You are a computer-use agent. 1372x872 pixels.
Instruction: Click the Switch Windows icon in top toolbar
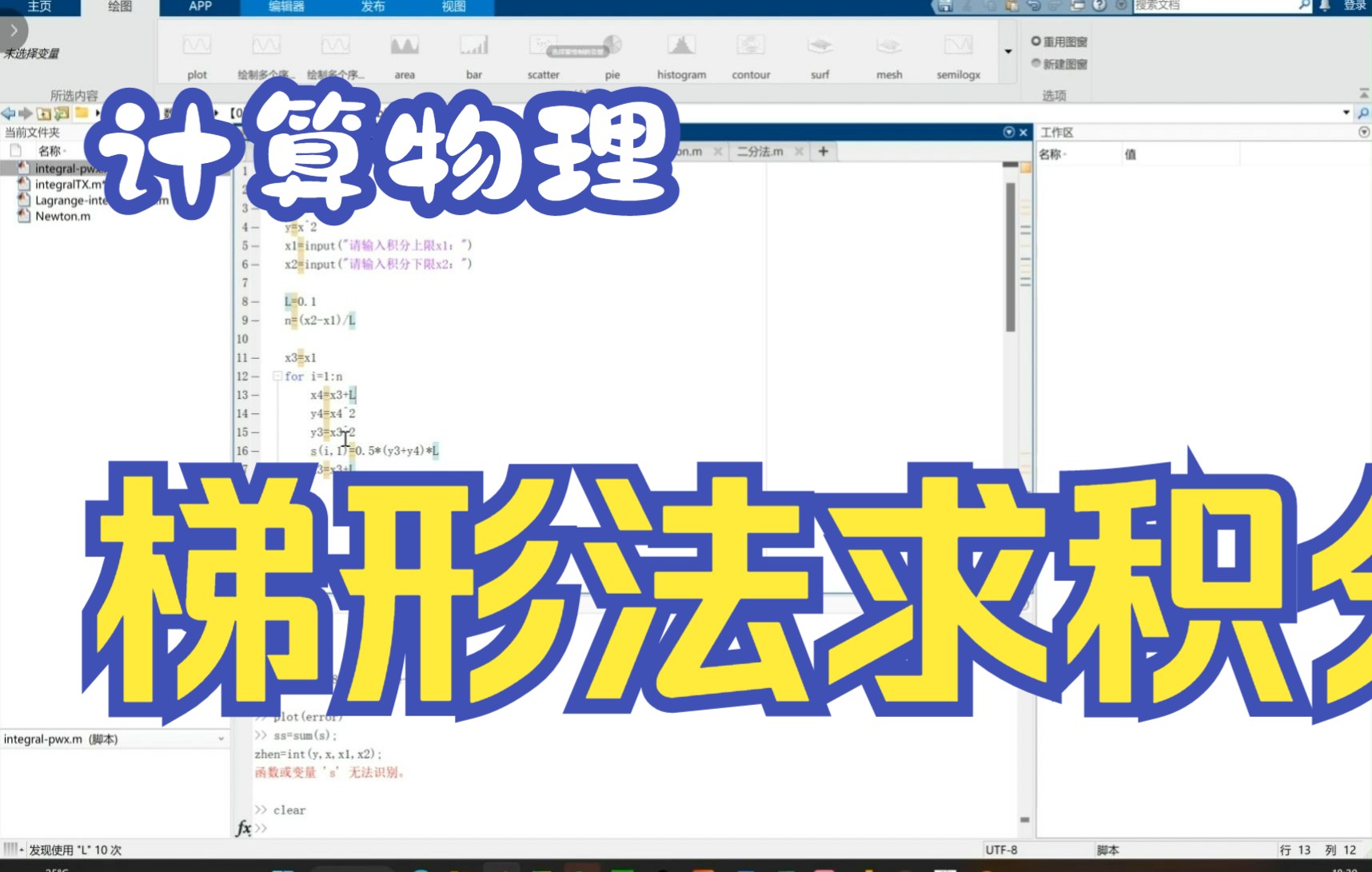(1077, 6)
